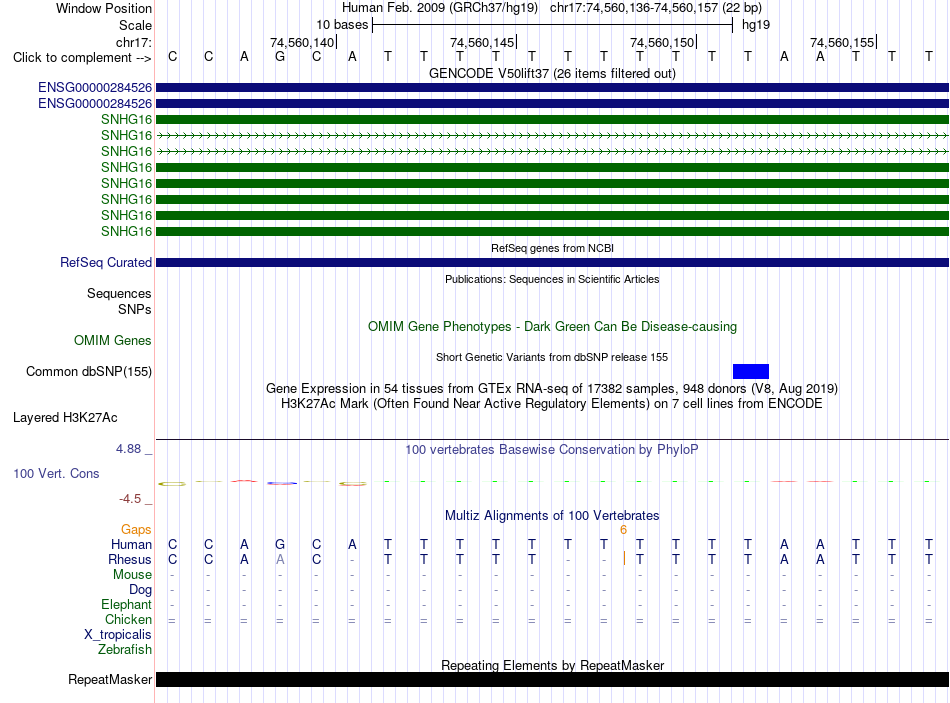
Task: Click 'Multiz Alignments of 100 Vertebrates' title
Action: click(x=552, y=516)
